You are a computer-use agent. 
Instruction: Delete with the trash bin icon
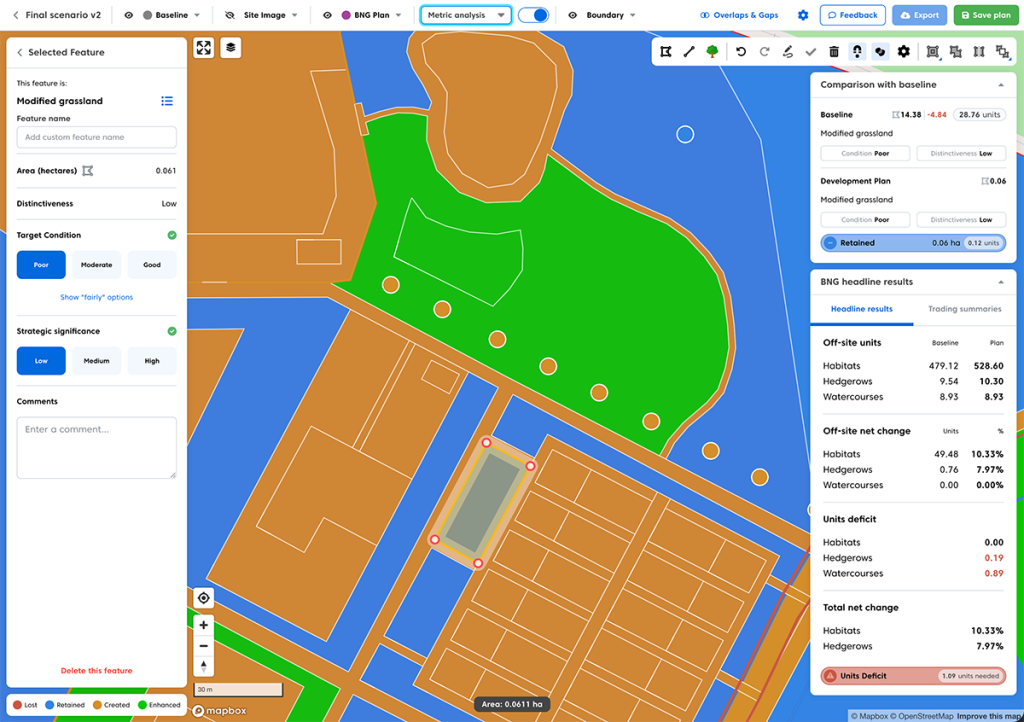pos(834,52)
